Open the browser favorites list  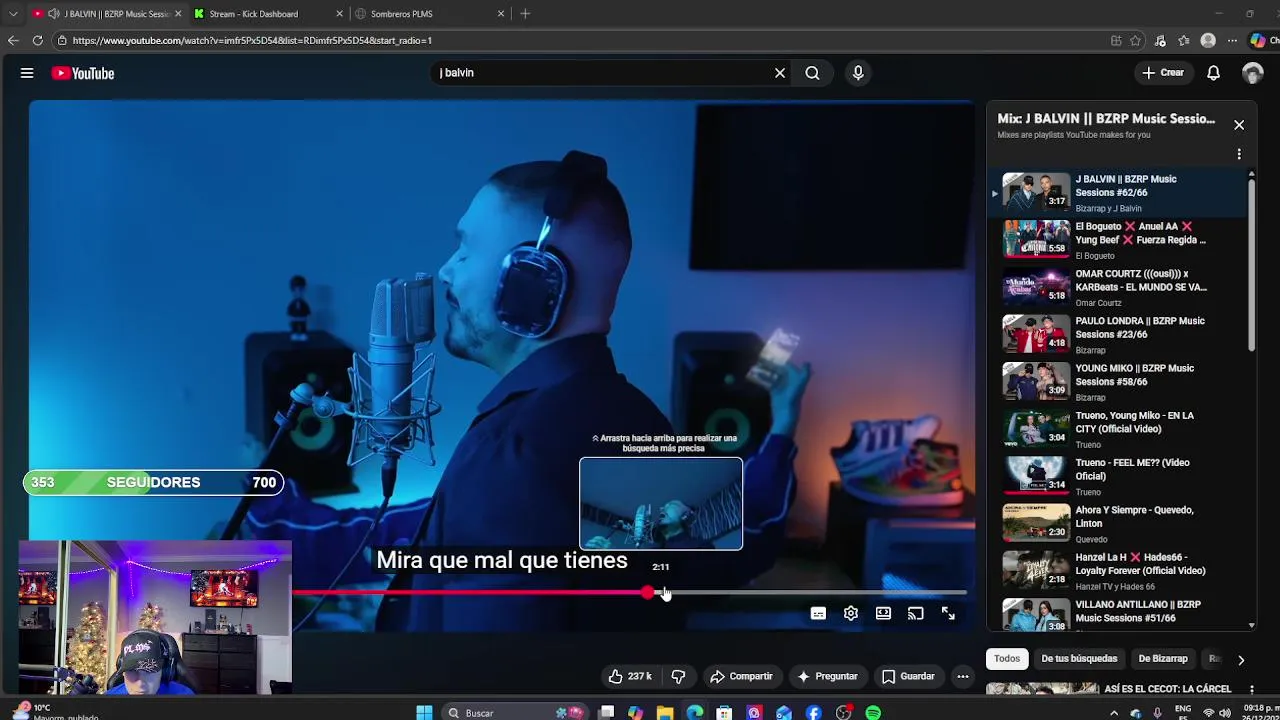1184,41
